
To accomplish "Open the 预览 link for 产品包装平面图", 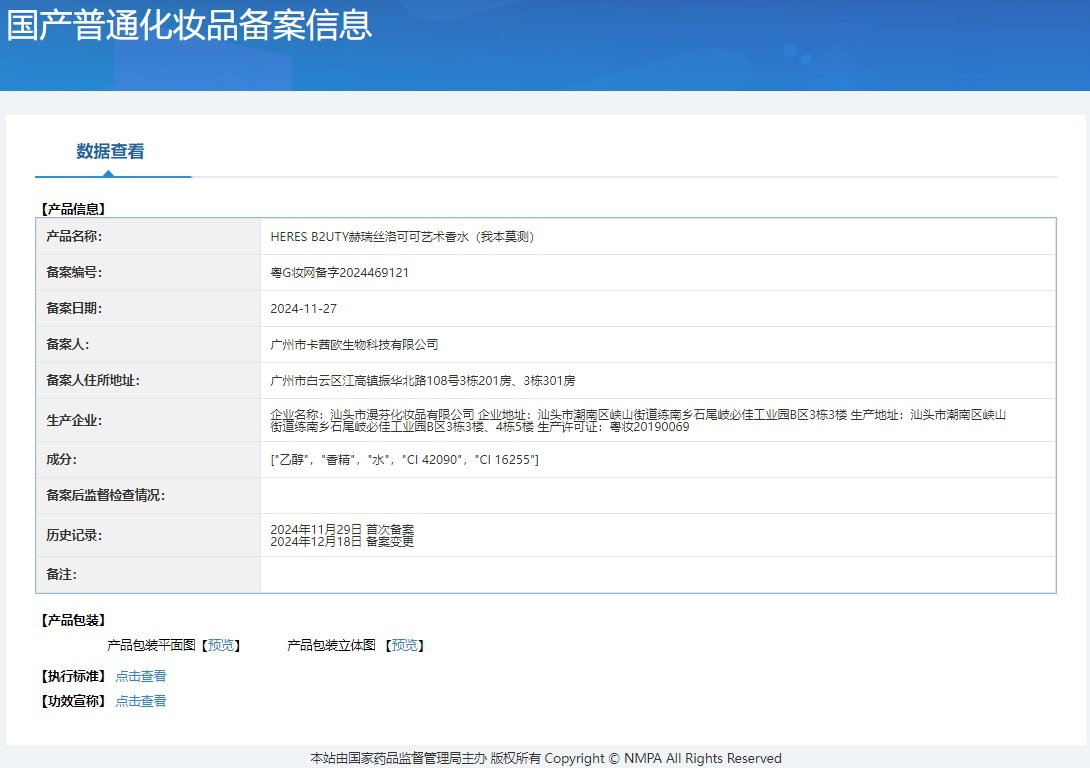I will coord(221,645).
